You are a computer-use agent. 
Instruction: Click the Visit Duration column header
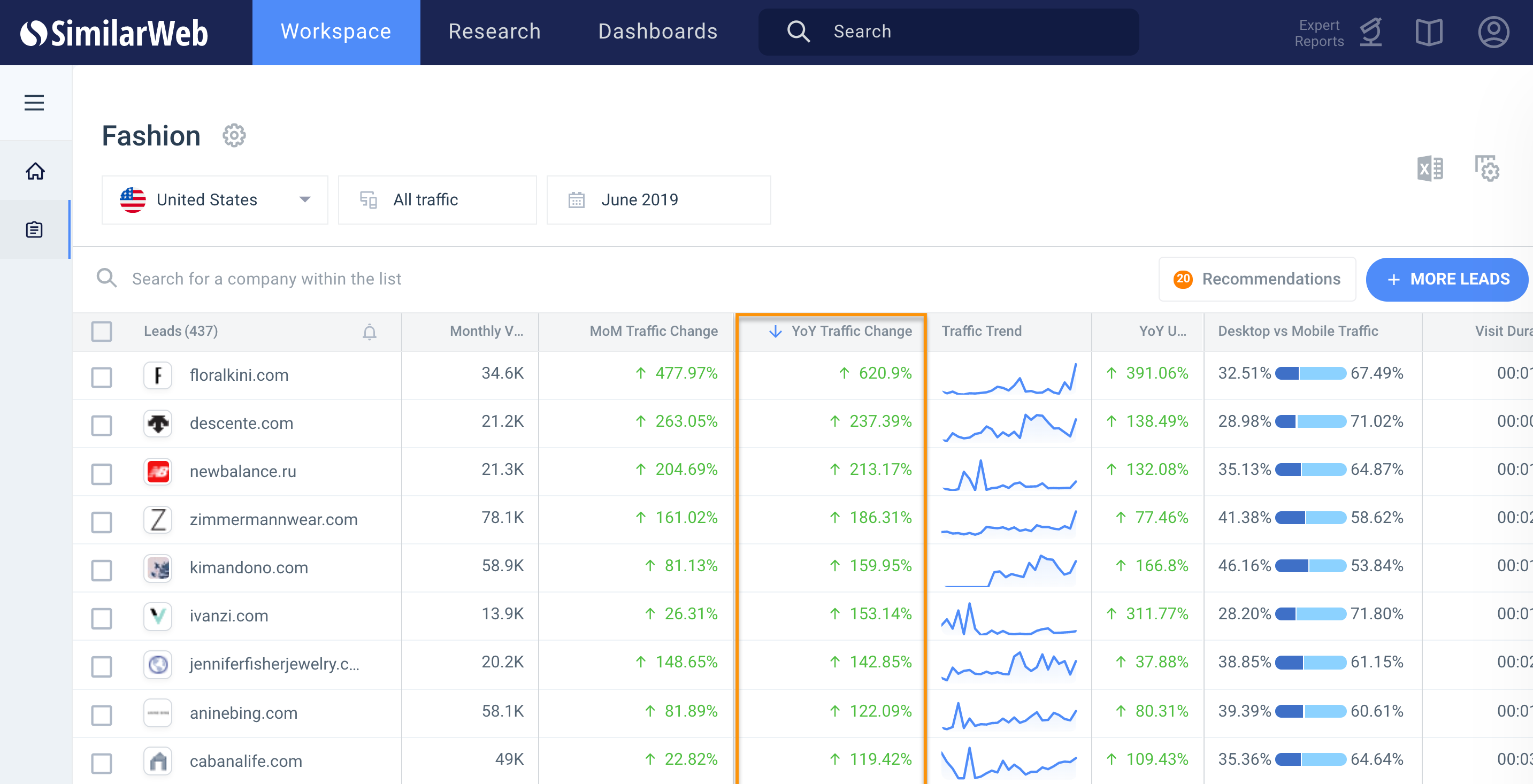pos(1503,332)
